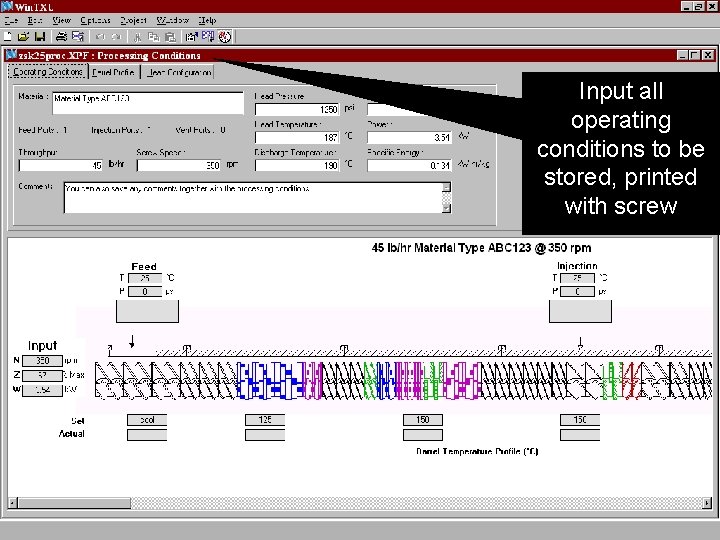The image size is (720, 540).
Task: Click the horizontal scrollbar right arrow
Action: pyautogui.click(x=707, y=503)
